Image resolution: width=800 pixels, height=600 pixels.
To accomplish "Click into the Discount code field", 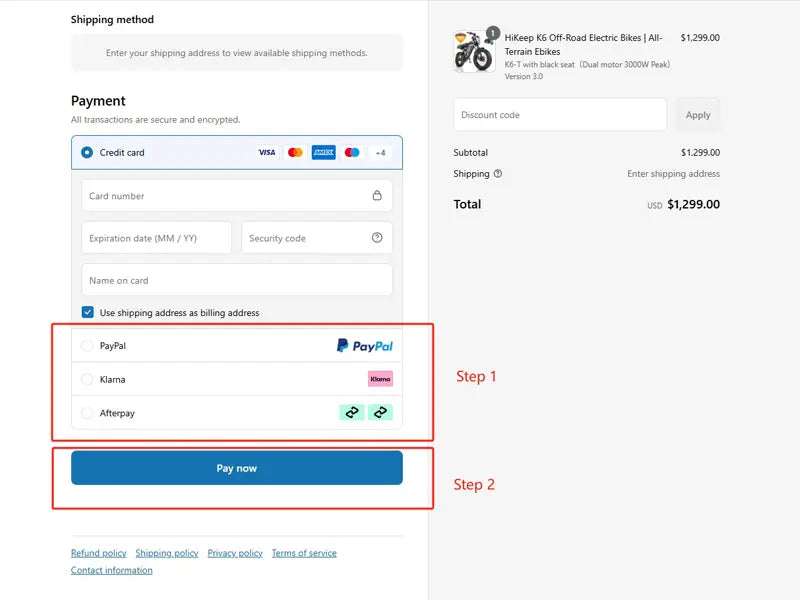I will point(560,115).
